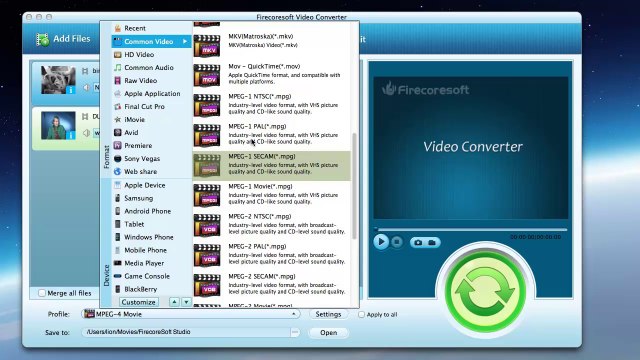This screenshot has height=360, width=640.
Task: Choose the MPEG-1 SECAM format icon
Action: coord(207,166)
